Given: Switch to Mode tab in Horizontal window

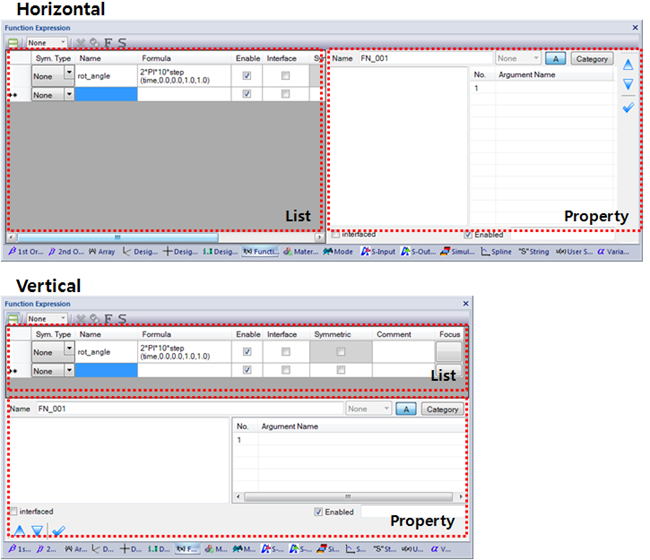Looking at the screenshot, I should 338,251.
